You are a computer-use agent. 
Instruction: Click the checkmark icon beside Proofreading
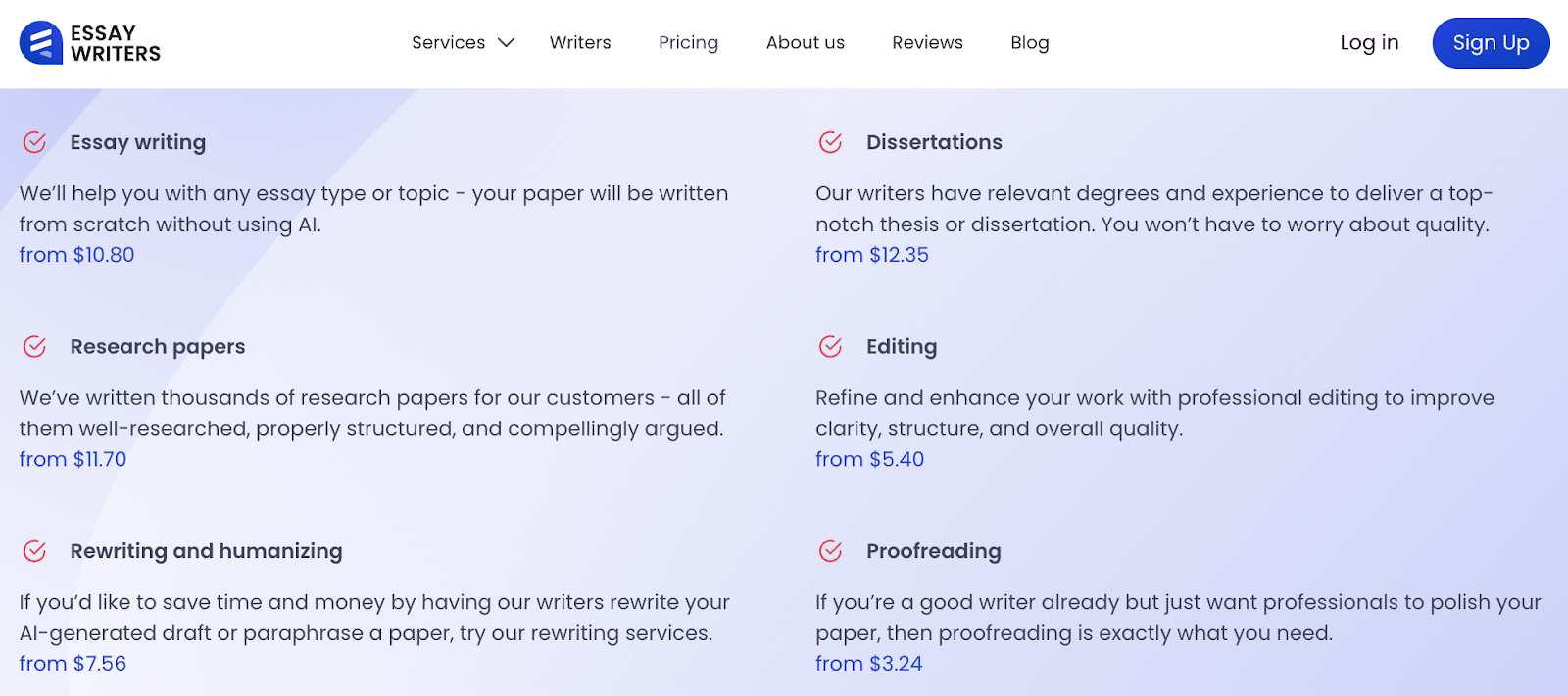pyautogui.click(x=830, y=551)
